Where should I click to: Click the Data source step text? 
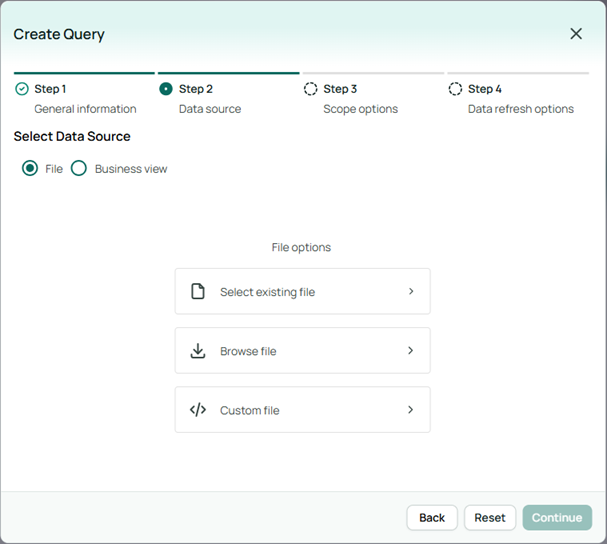click(210, 109)
